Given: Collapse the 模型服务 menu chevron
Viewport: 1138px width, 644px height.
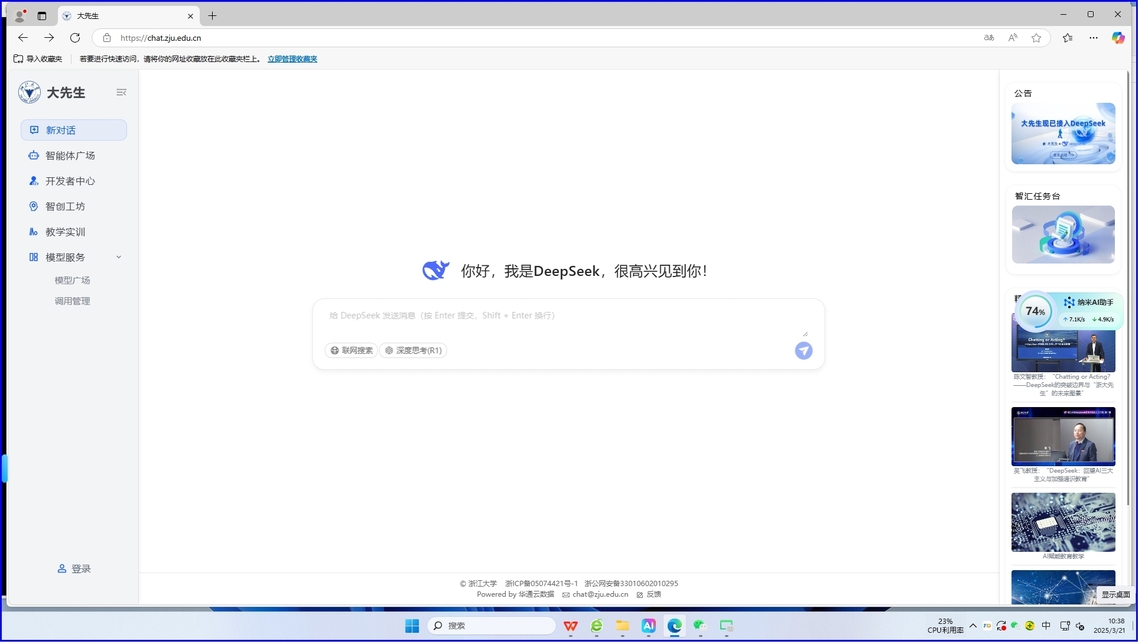Looking at the screenshot, I should click(x=118, y=257).
